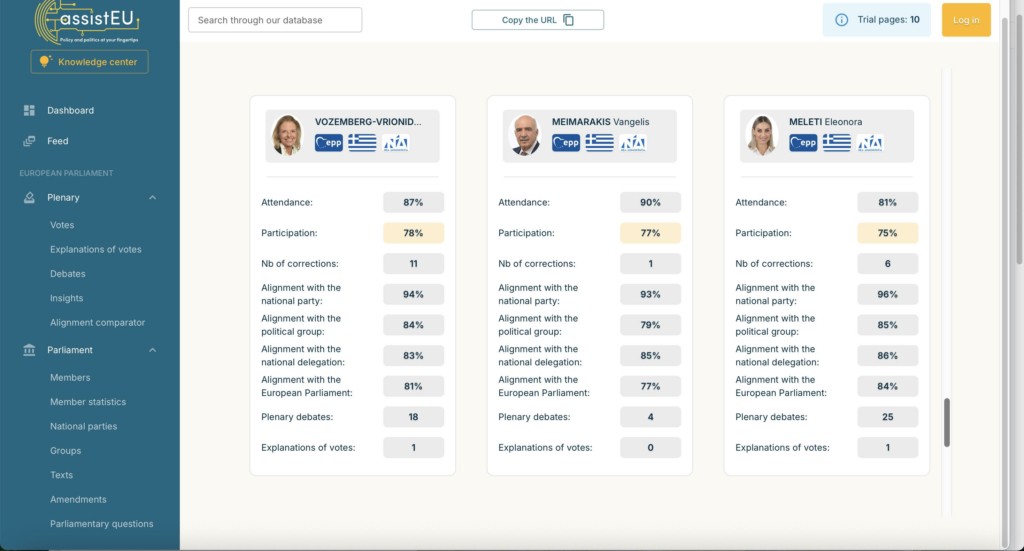The height and width of the screenshot is (551, 1024).
Task: Go to Explanations of votes page
Action: coord(96,249)
